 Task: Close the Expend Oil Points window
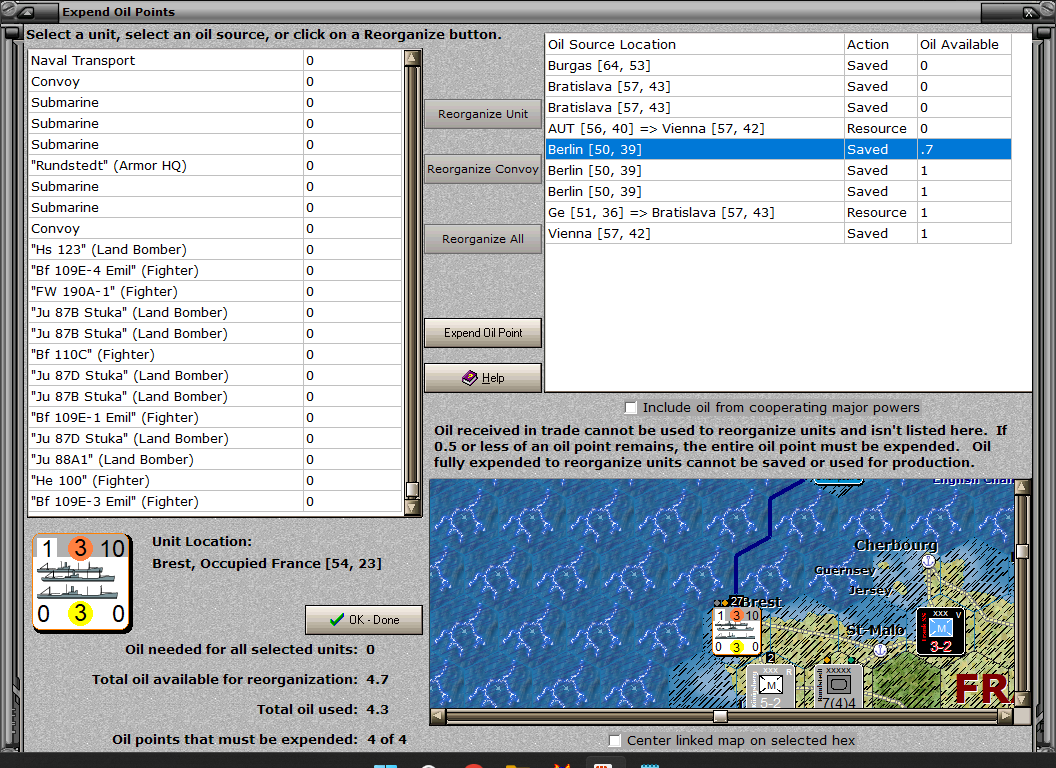pyautogui.click(x=1028, y=12)
